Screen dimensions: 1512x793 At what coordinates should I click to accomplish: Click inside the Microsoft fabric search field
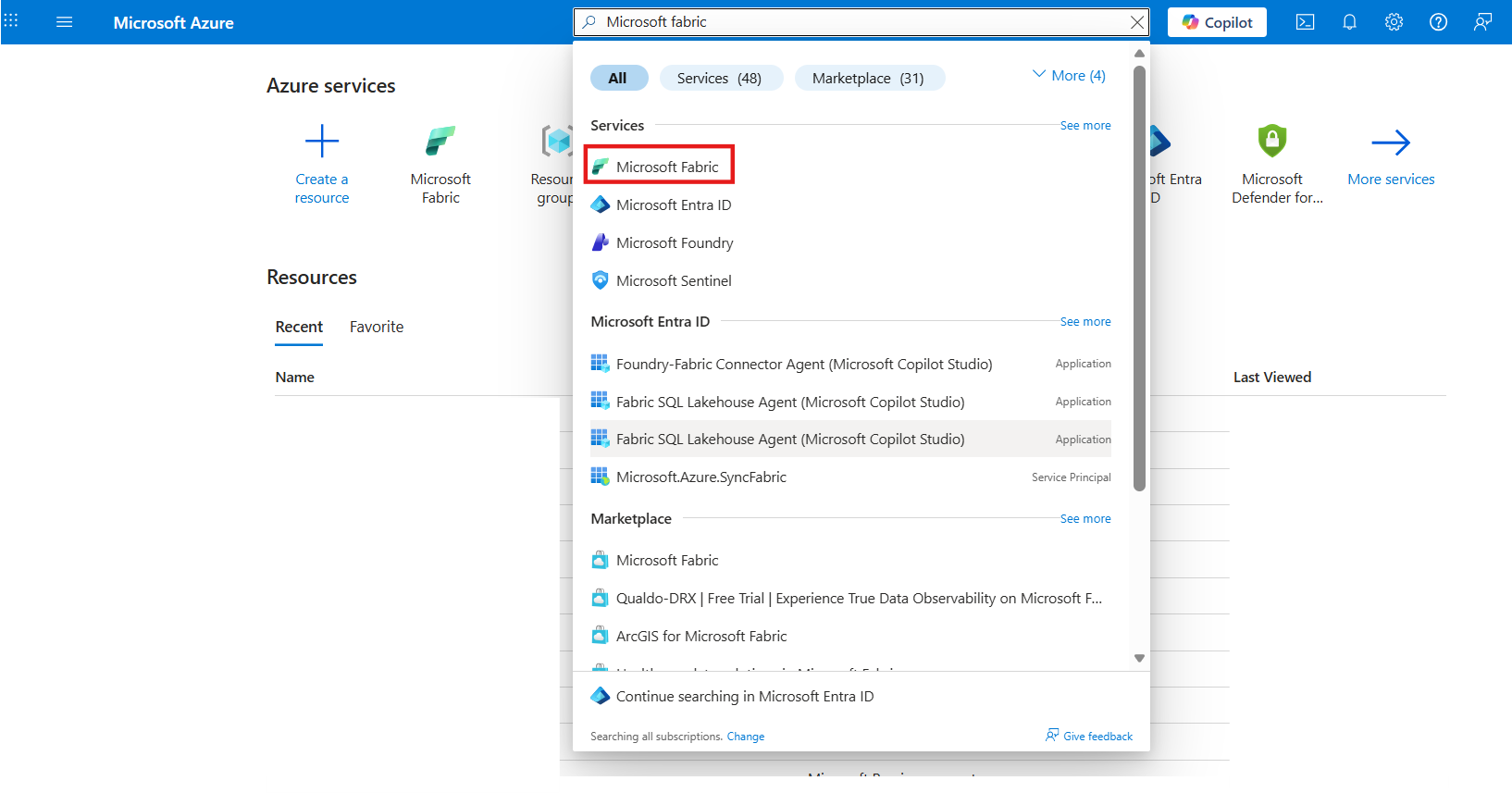pyautogui.click(x=861, y=22)
